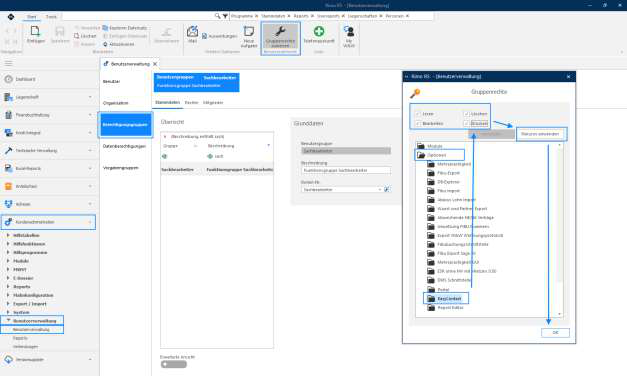Click the Kundenadministration icon in sidebar
This screenshot has width=627, height=376.
[8, 222]
